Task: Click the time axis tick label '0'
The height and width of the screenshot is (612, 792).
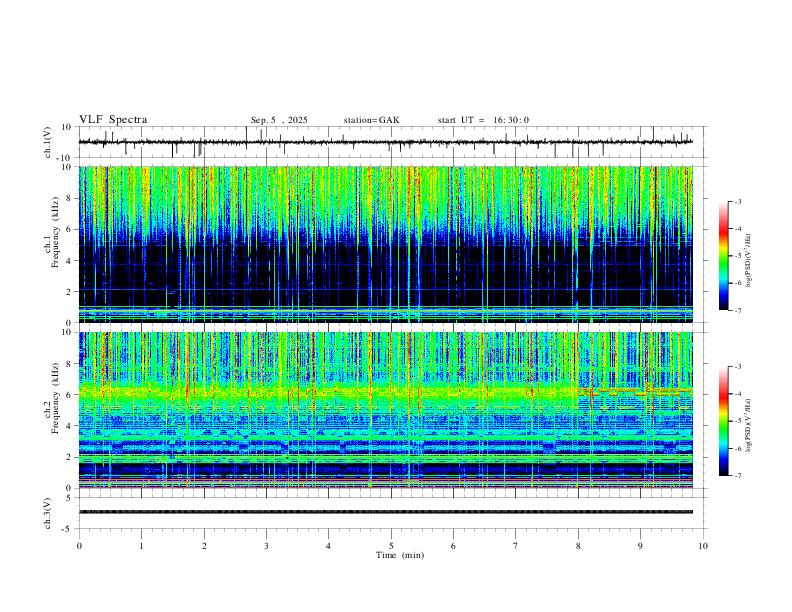Action: click(x=79, y=546)
